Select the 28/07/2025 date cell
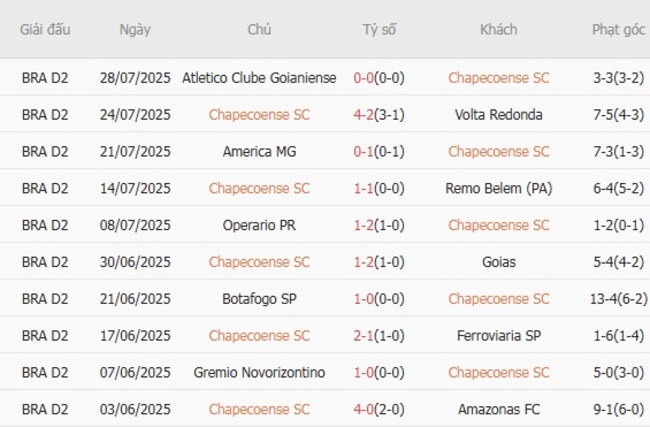 click(135, 78)
